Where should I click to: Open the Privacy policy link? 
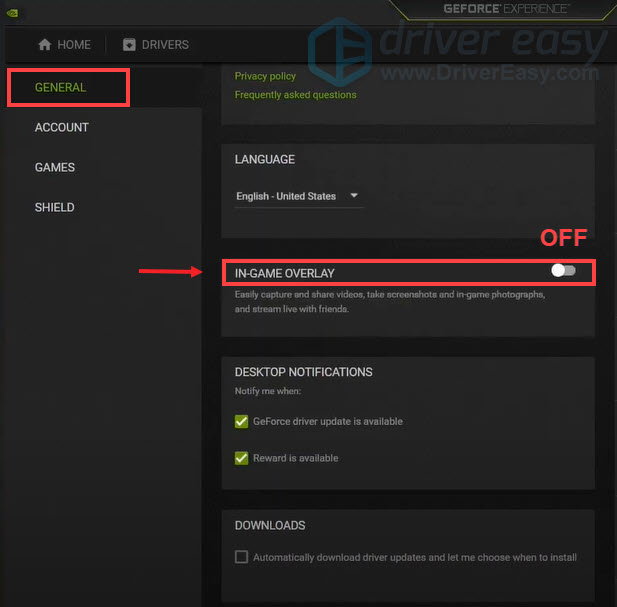click(x=265, y=76)
